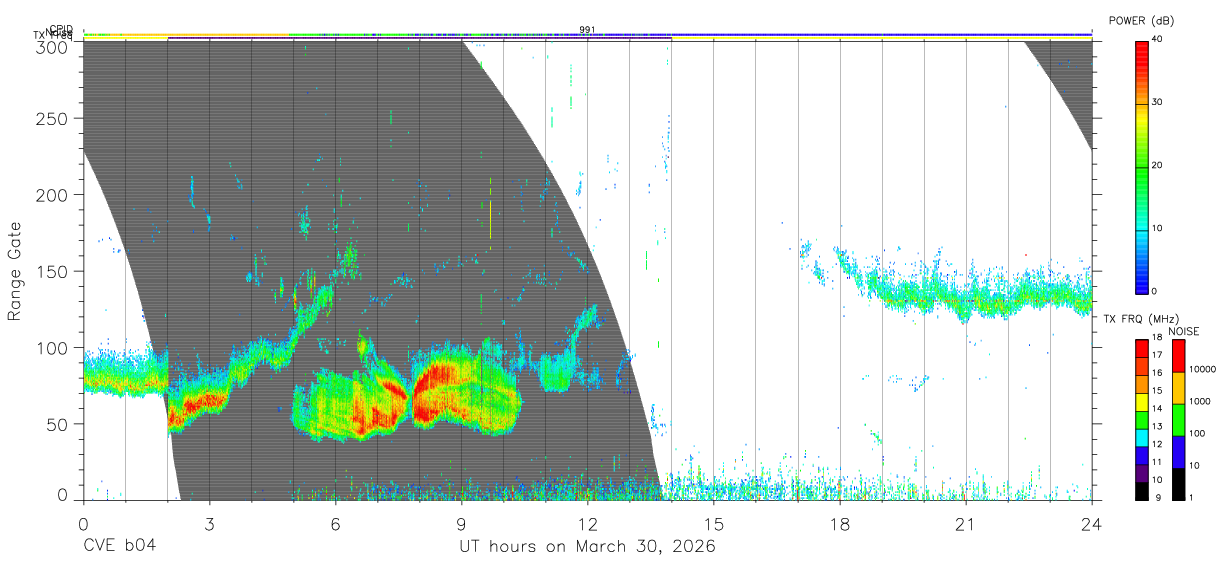
Task: Click the 10000 label on the NOISE legend
Action: coord(1204,369)
